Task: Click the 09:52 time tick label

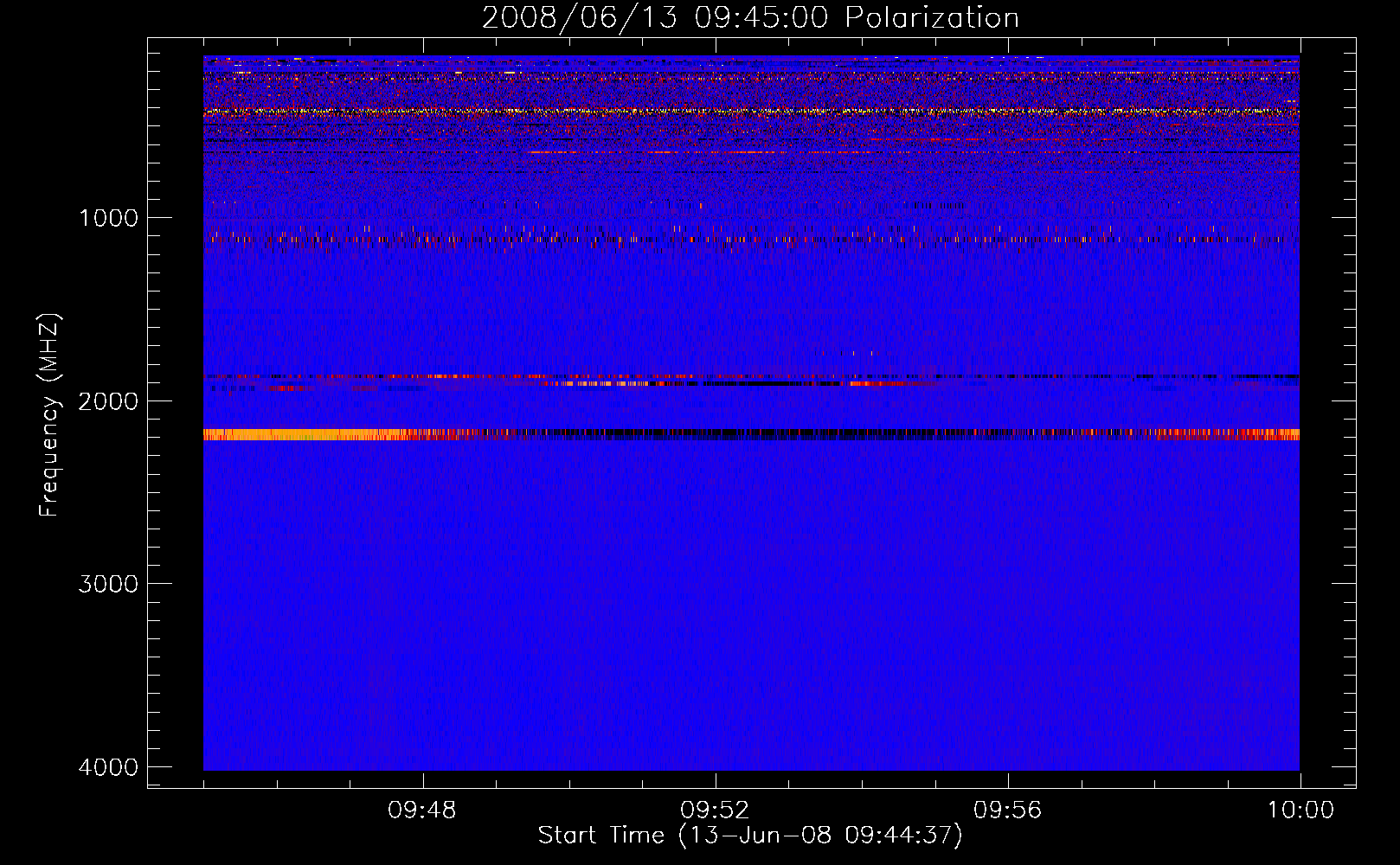Action: tap(715, 811)
